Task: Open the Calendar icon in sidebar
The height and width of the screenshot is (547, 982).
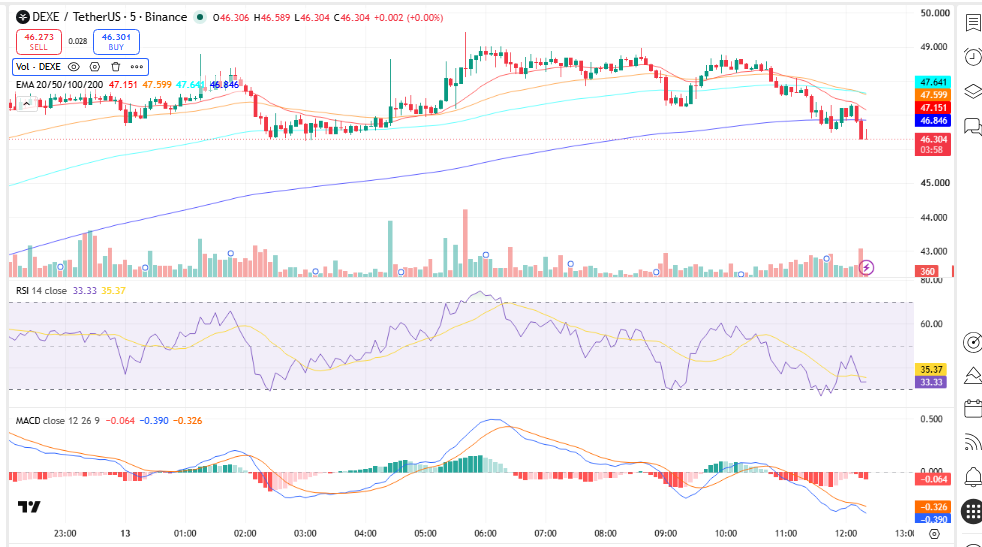Action: click(973, 409)
